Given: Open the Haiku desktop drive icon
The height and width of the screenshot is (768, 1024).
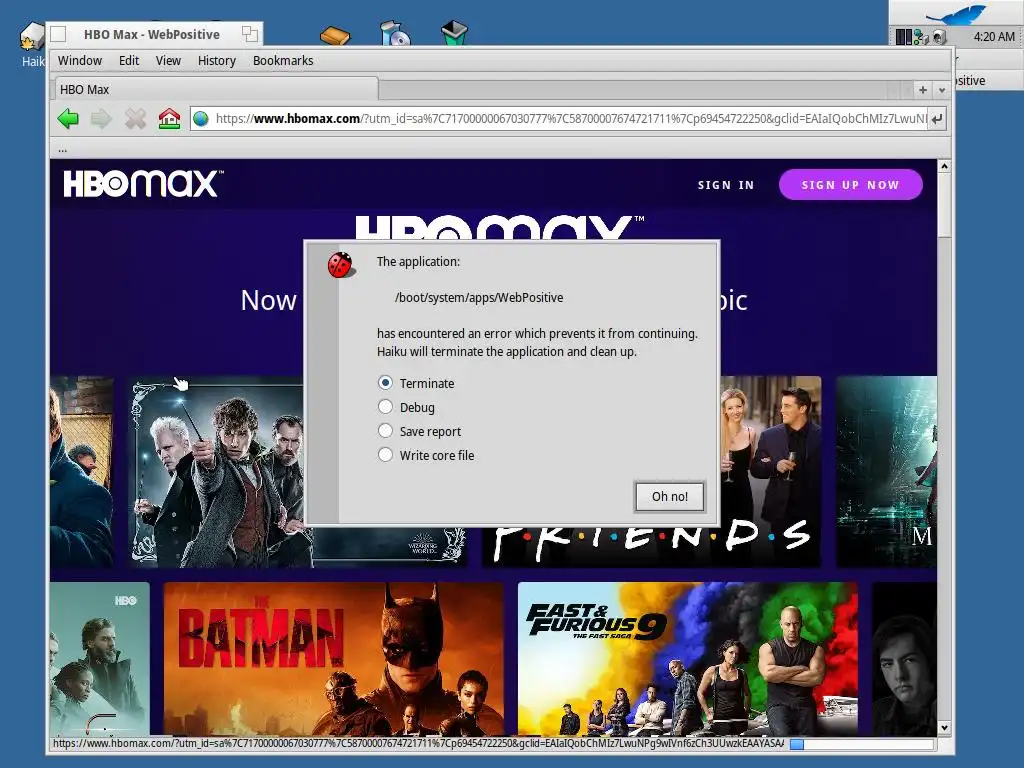Looking at the screenshot, I should pos(30,37).
